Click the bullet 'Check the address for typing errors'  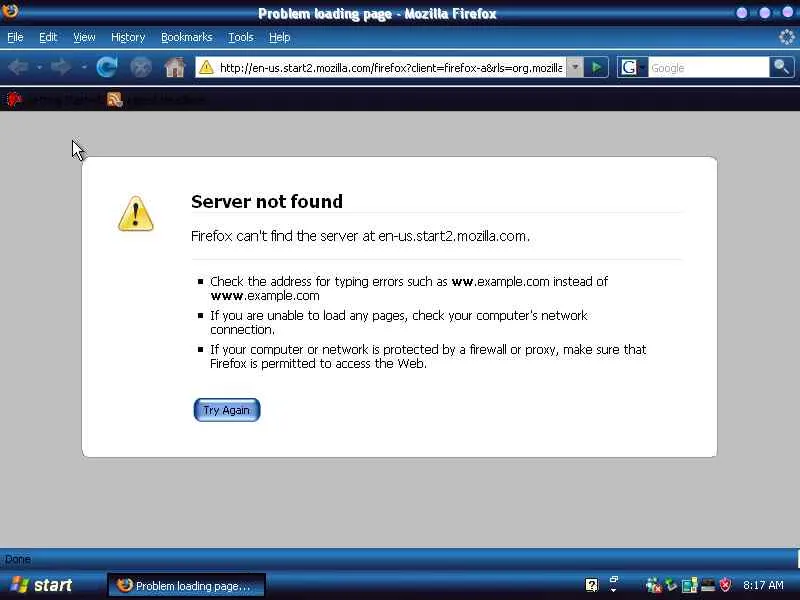pos(409,288)
